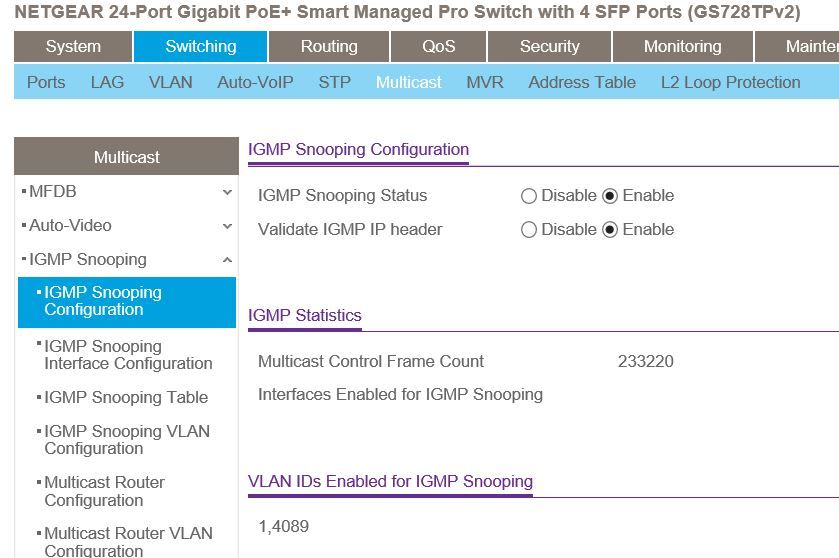Open the Monitoring tab
This screenshot has width=839, height=558.
(682, 46)
